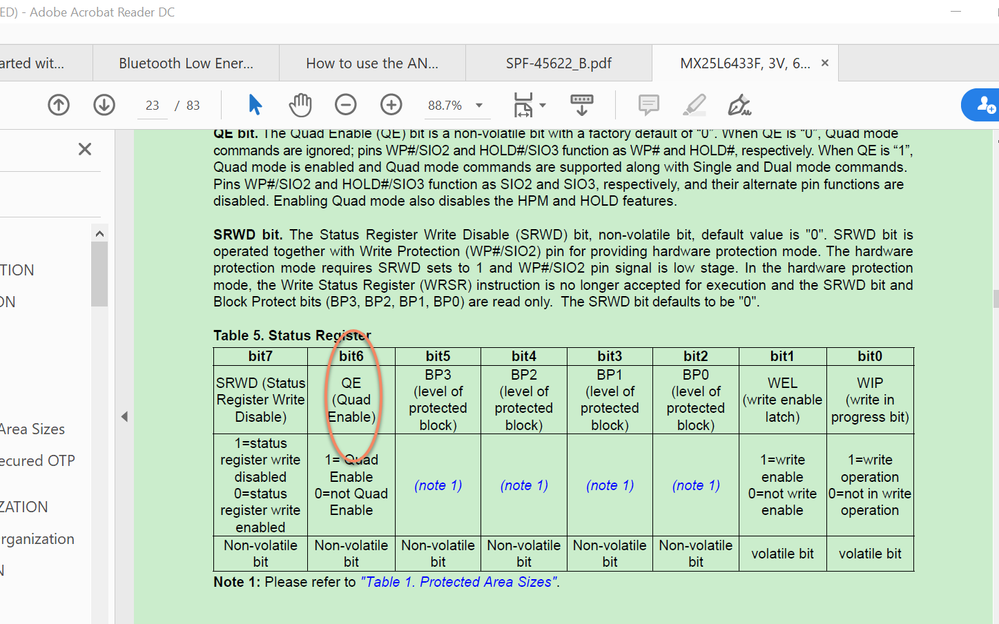This screenshot has height=624, width=999.
Task: Add a sticky note comment
Action: click(649, 105)
